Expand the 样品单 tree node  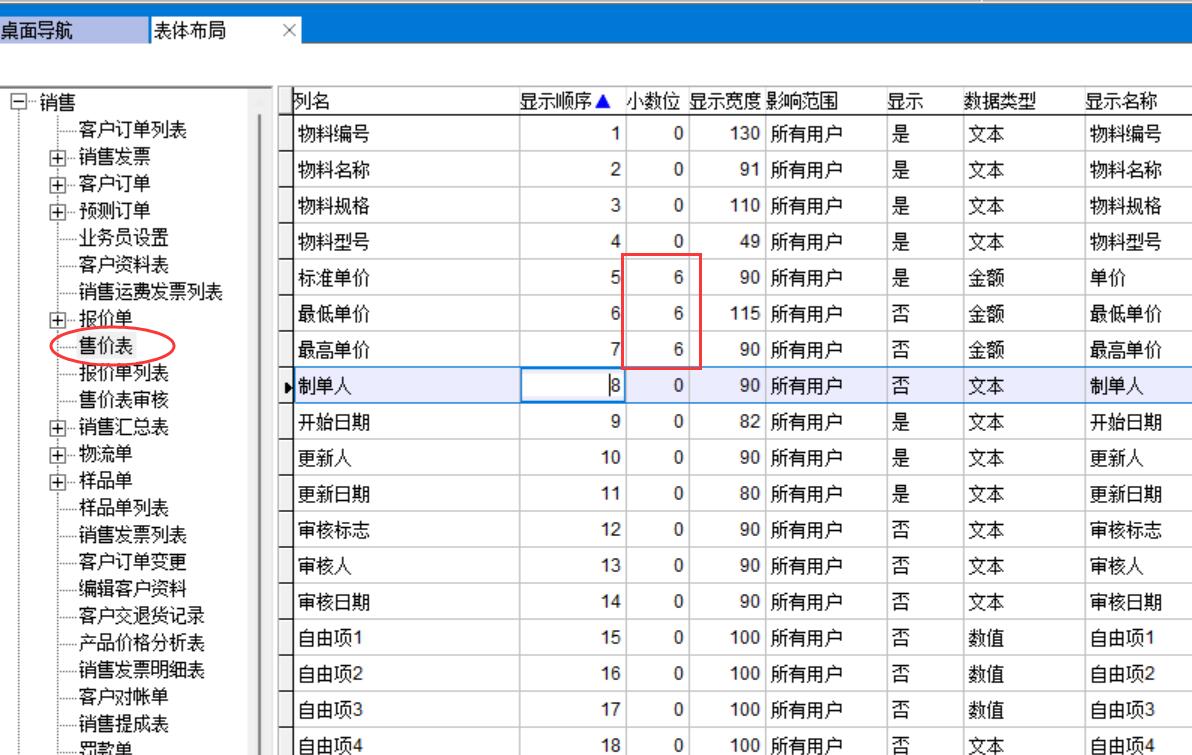59,483
